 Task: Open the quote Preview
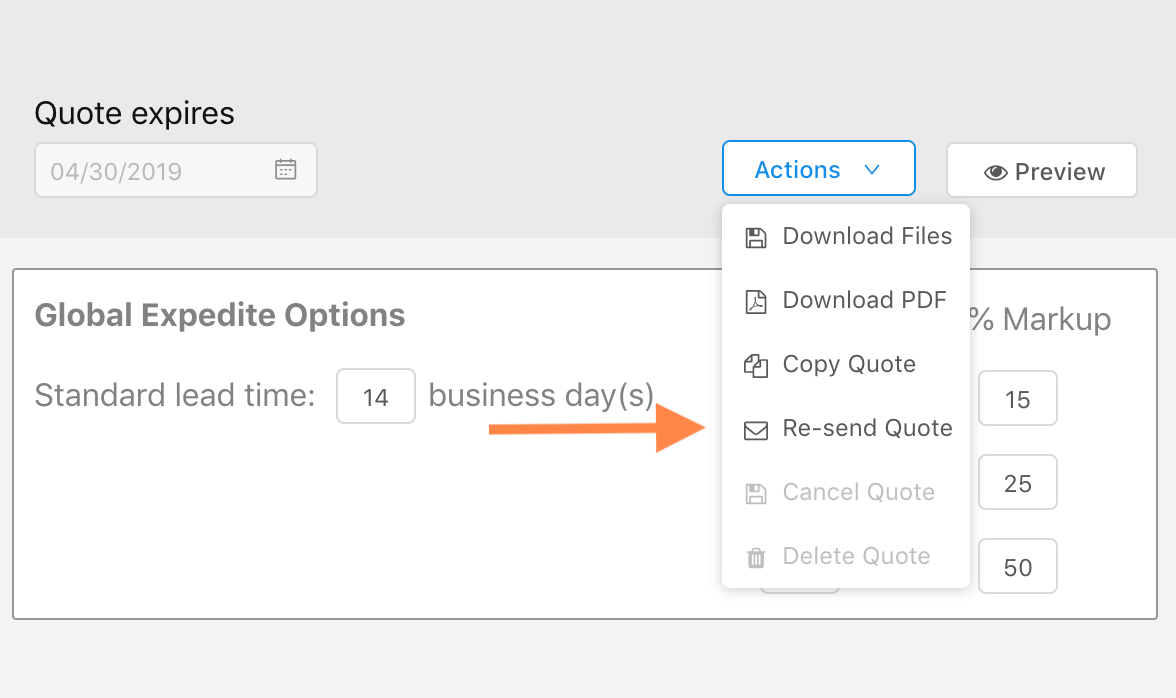pyautogui.click(x=1041, y=171)
